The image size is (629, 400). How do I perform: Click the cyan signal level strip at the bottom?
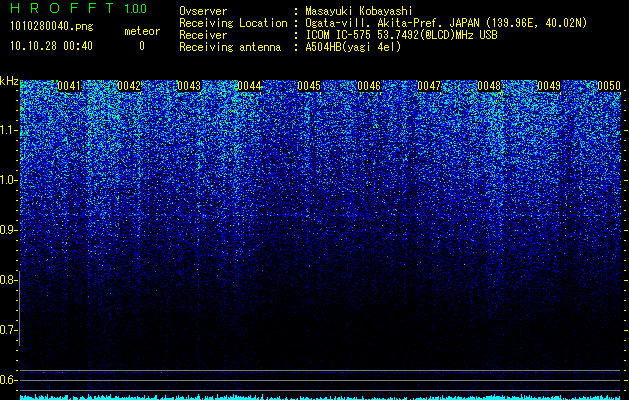click(320, 397)
